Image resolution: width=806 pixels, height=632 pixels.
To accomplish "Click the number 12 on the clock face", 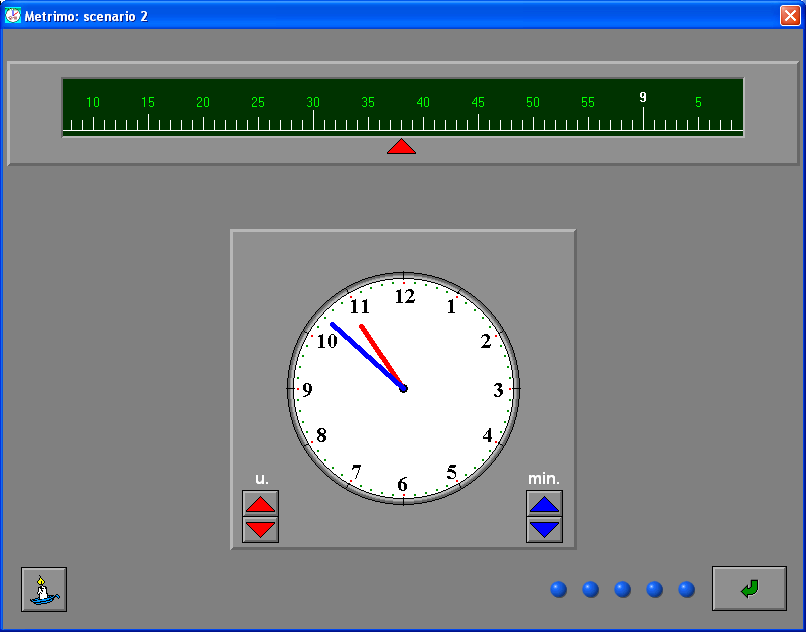I will 405,297.
